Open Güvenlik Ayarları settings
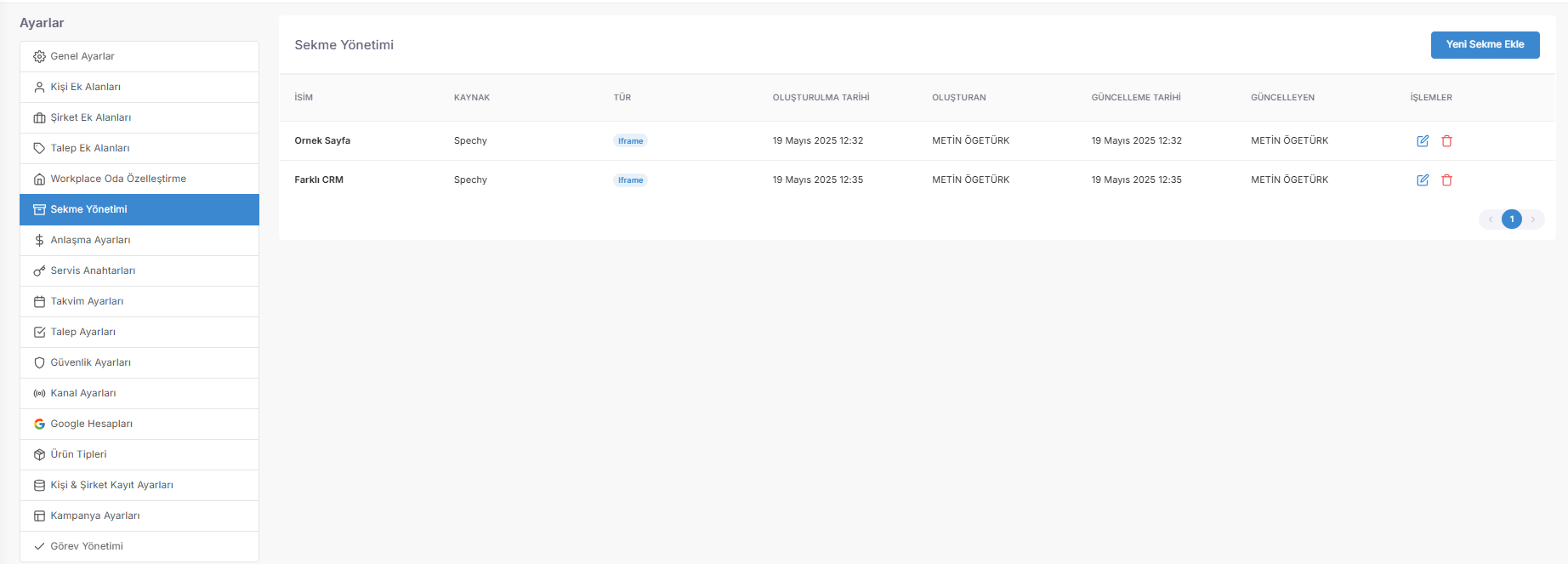 coord(139,363)
